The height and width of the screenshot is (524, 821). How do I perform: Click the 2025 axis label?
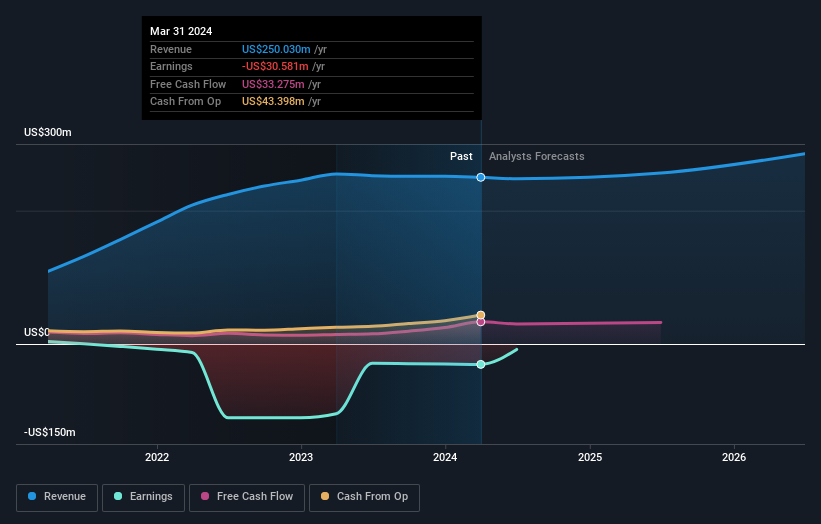(590, 457)
